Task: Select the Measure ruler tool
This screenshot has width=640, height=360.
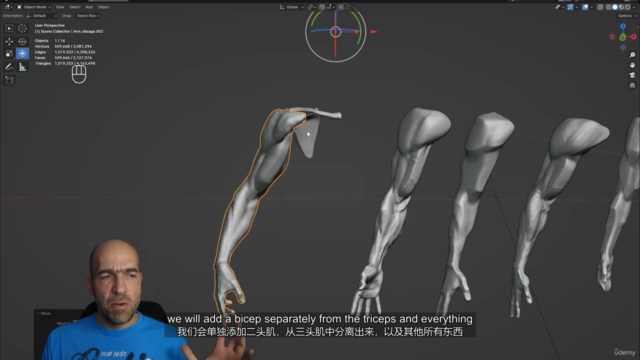Action: tap(22, 67)
